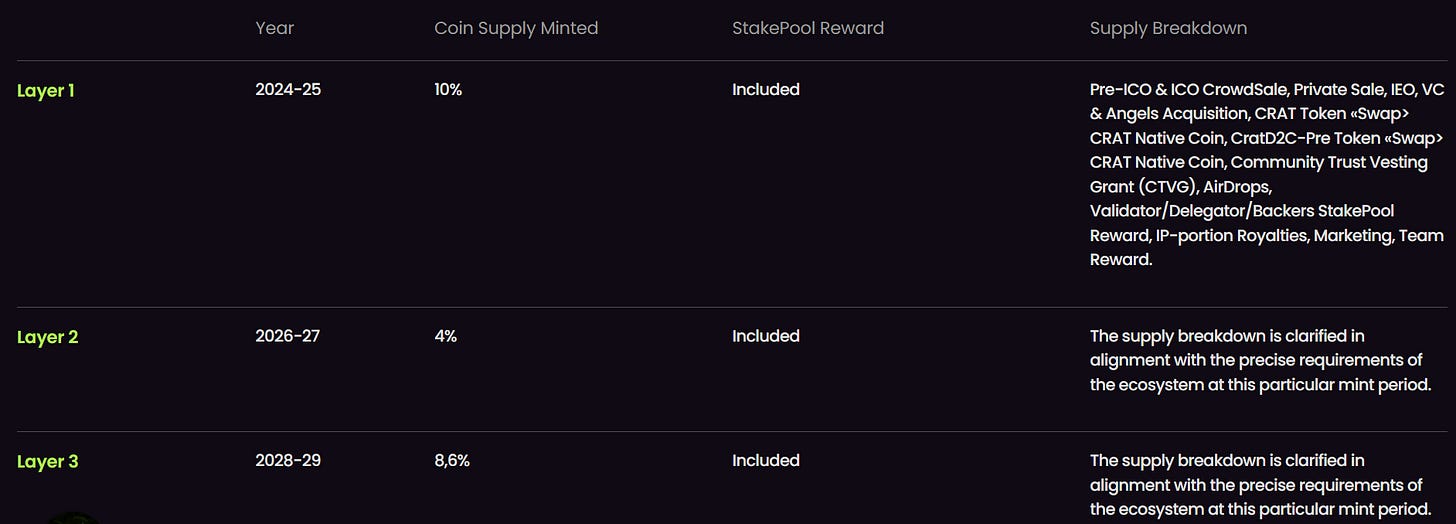Select the green Layer 1 label

pyautogui.click(x=46, y=91)
